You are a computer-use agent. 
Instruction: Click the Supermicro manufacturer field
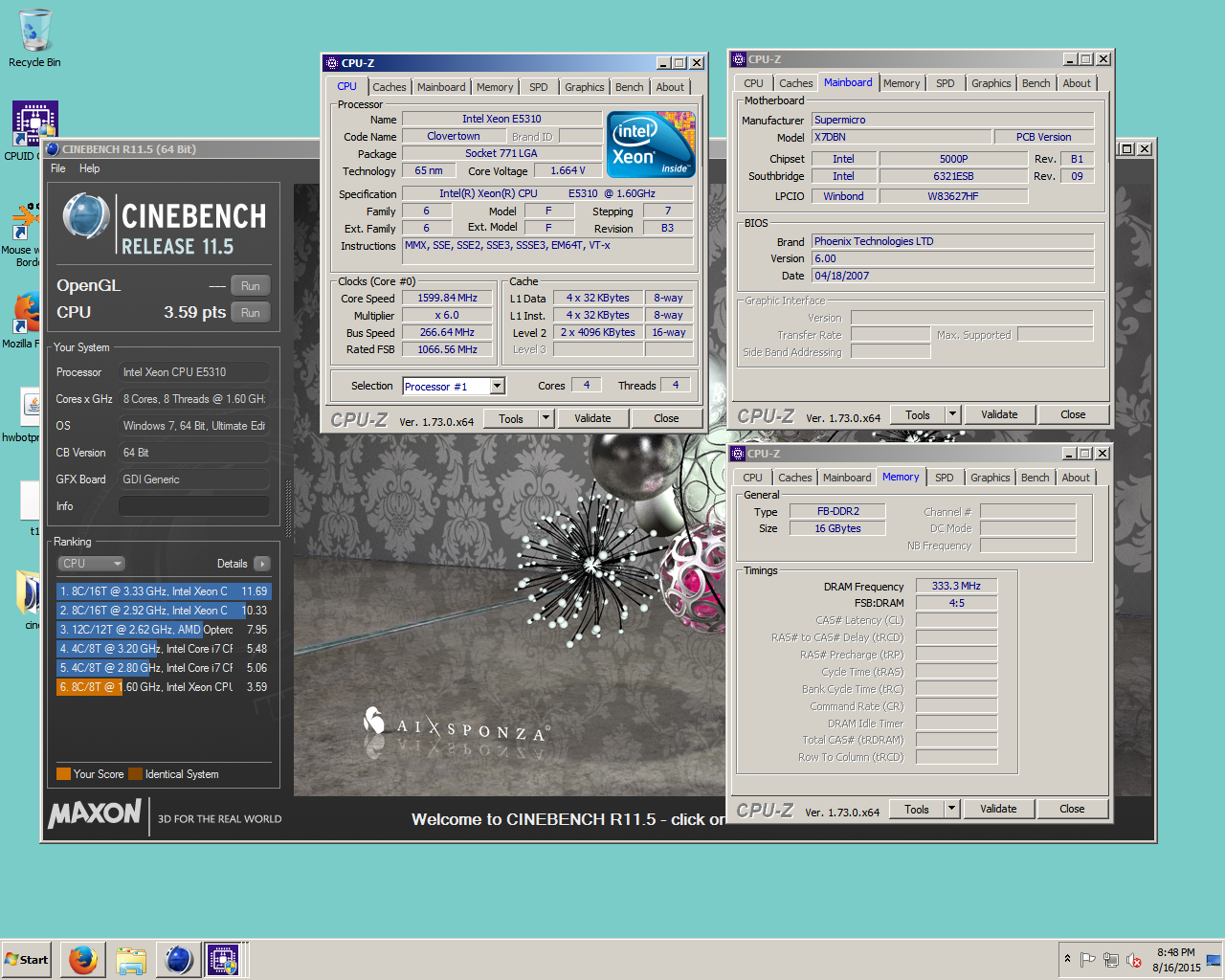click(952, 120)
